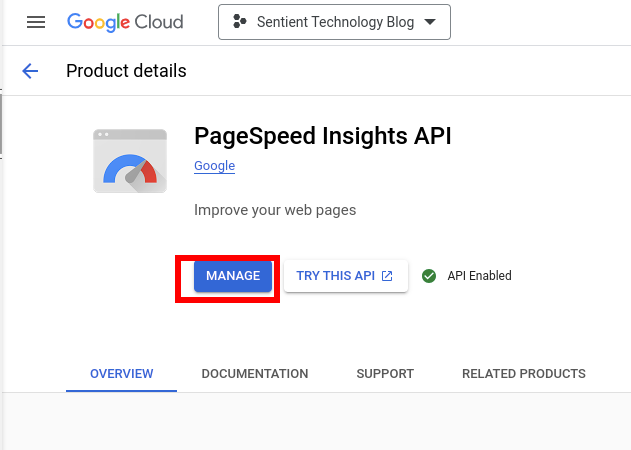Viewport: 631px width, 450px height.
Task: Click the Google Cloud logo
Action: pos(125,22)
